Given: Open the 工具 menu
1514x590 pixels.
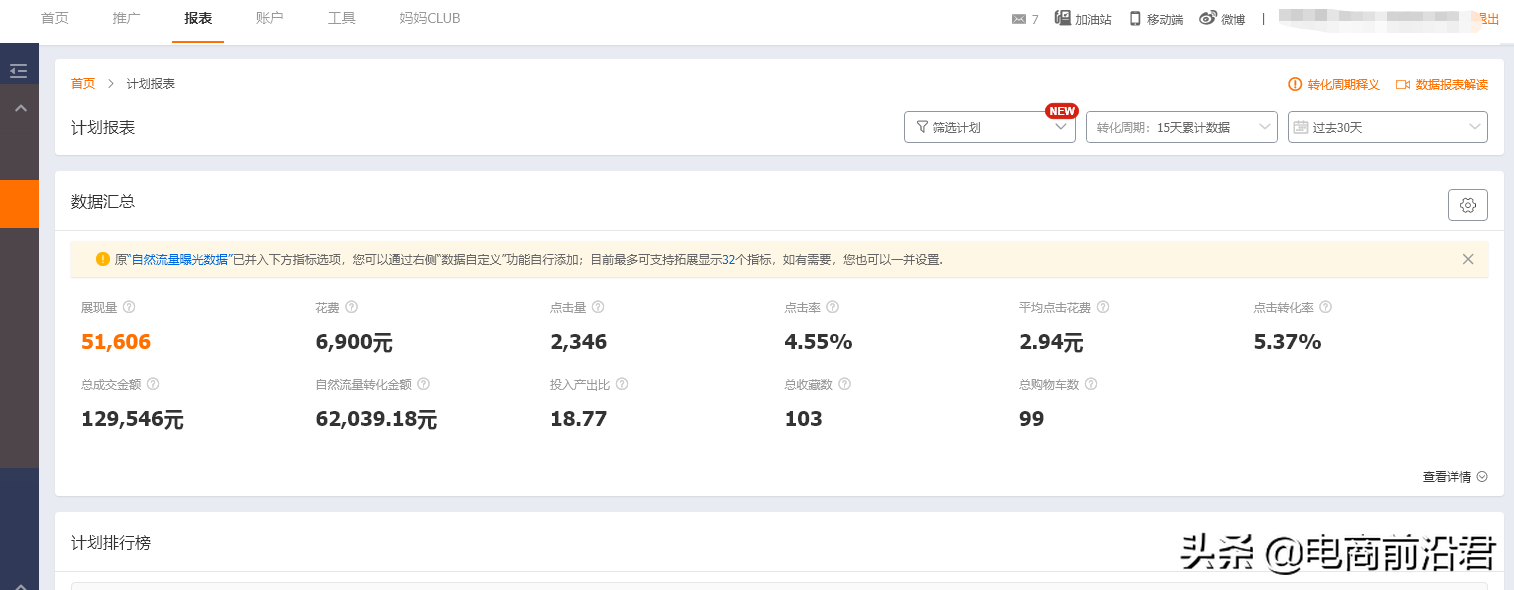Looking at the screenshot, I should click(341, 17).
